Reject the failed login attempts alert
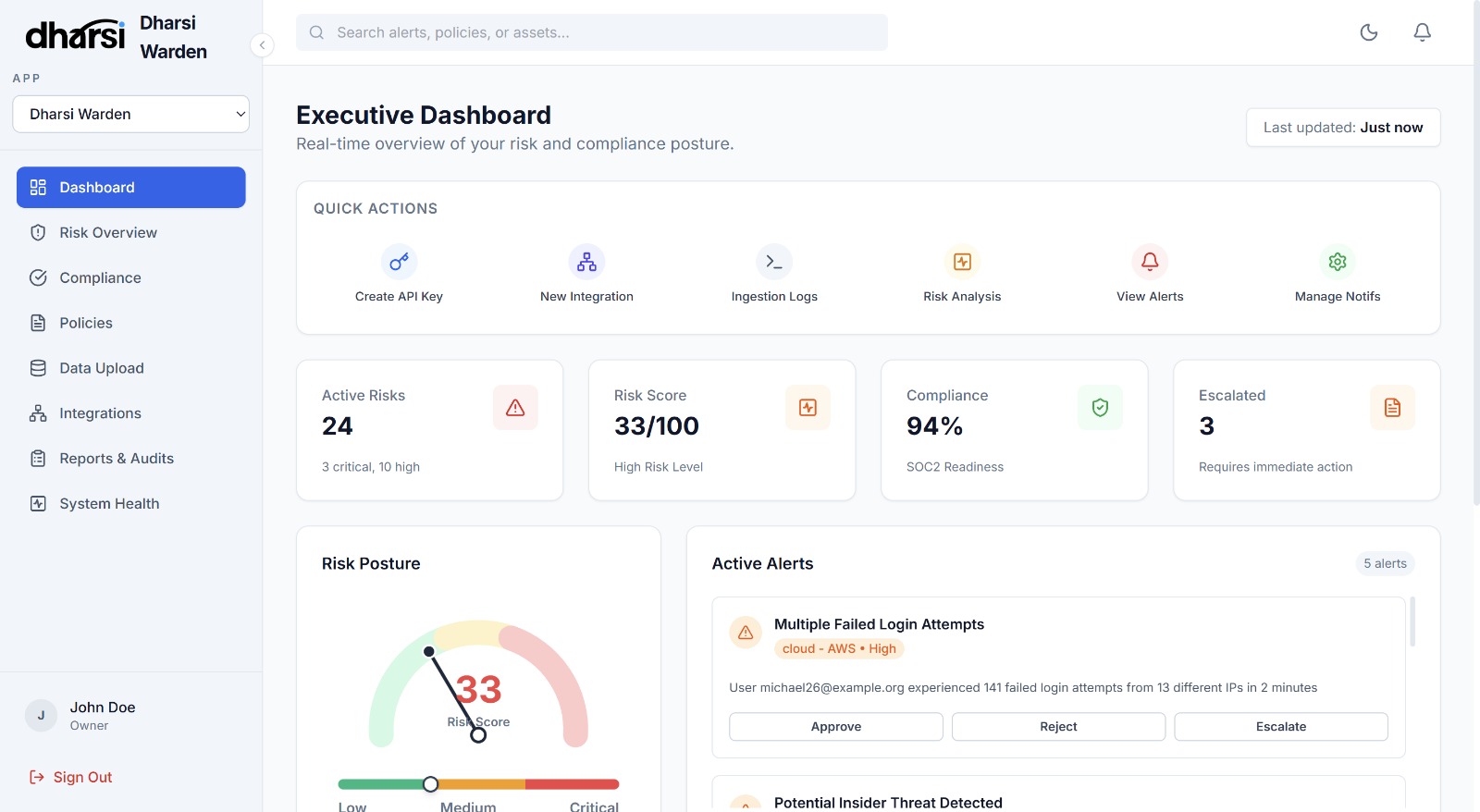 [x=1058, y=727]
